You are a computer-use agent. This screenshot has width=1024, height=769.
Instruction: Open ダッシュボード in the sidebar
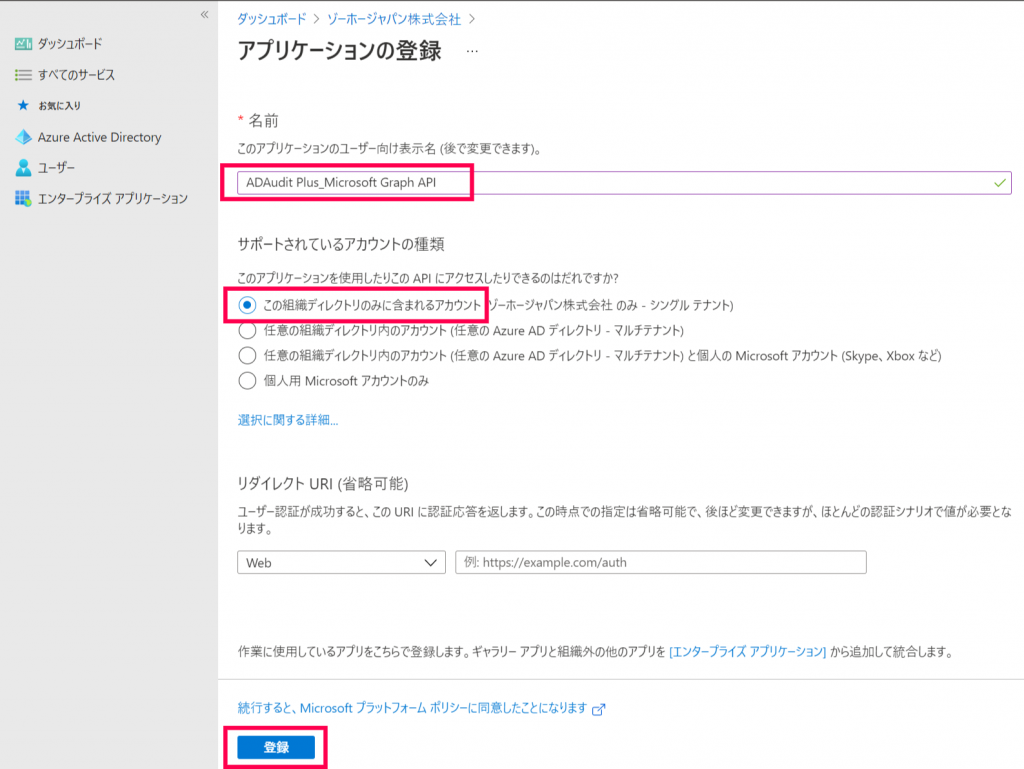pyautogui.click(x=70, y=44)
